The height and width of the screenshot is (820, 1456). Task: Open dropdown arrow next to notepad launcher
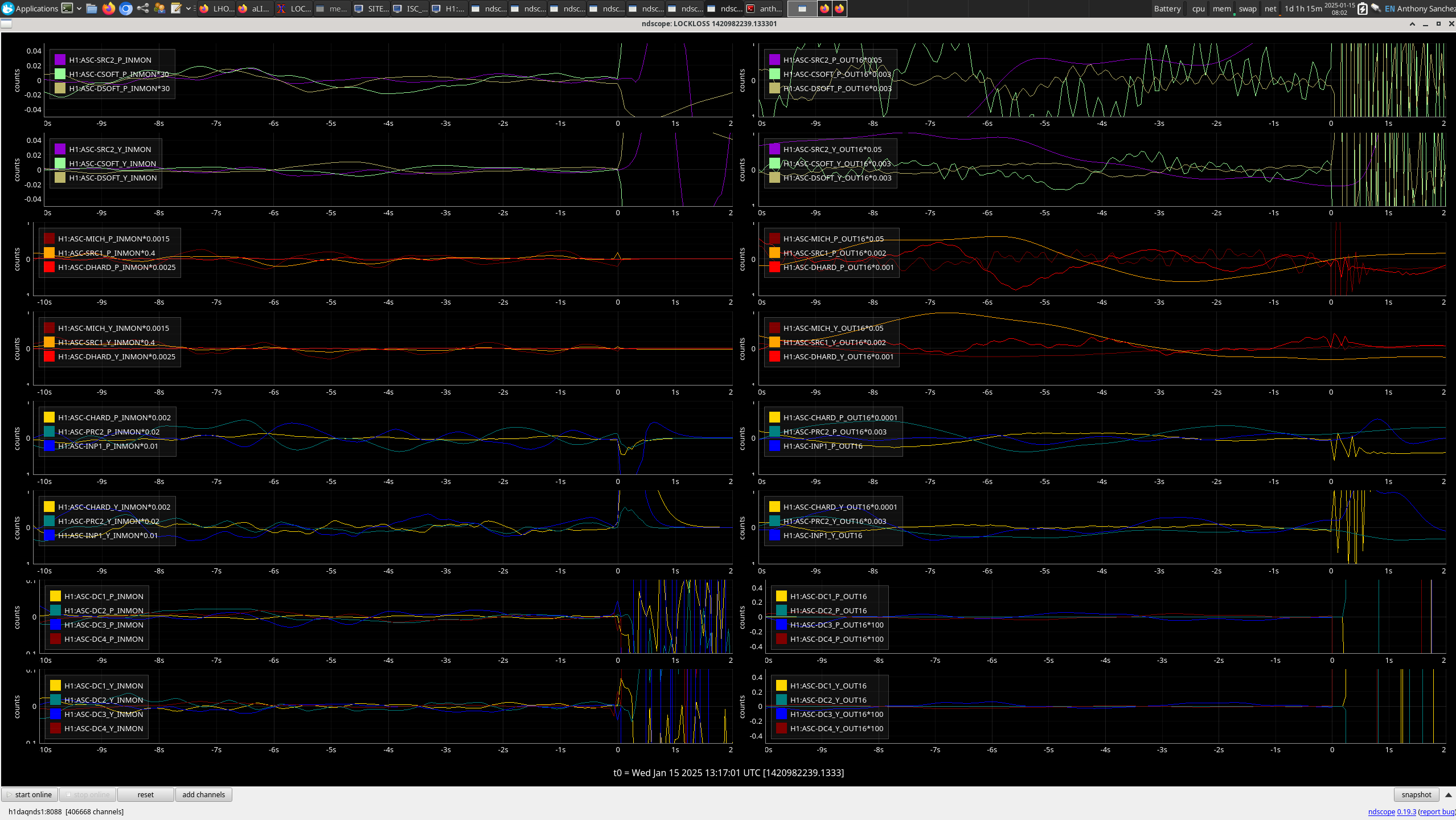(x=188, y=9)
